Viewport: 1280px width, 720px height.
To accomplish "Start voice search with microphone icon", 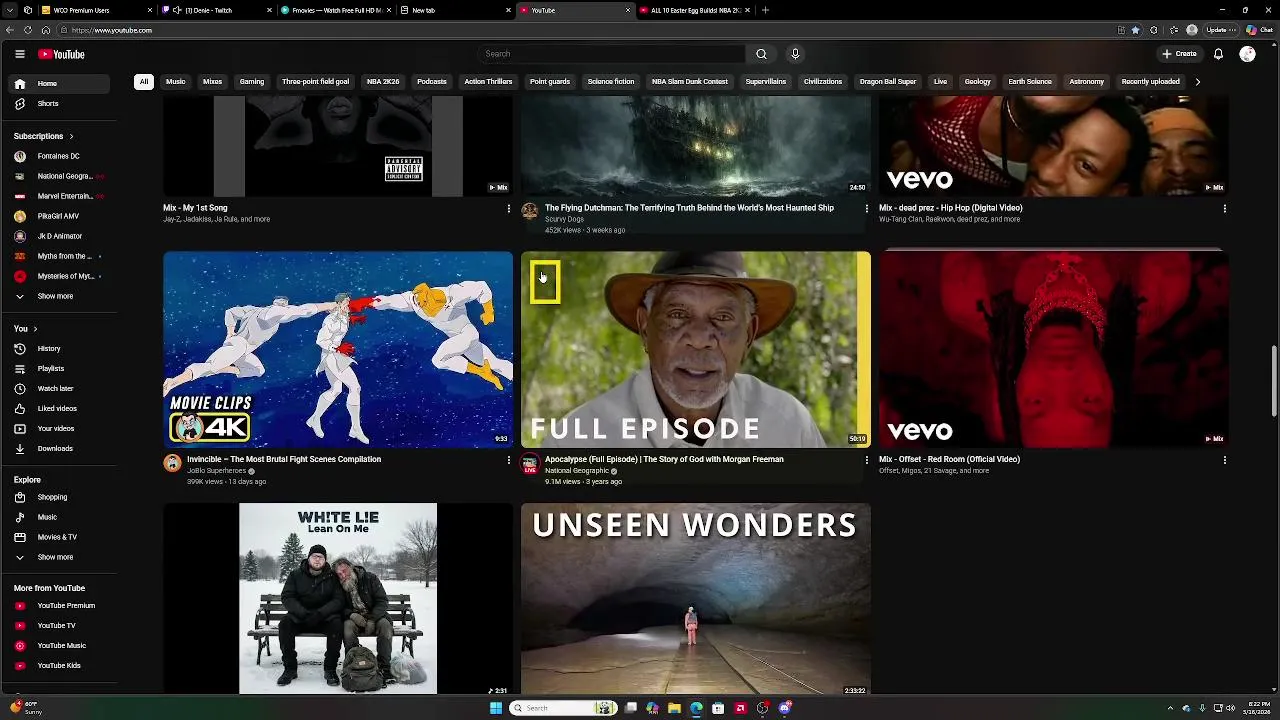I will click(795, 54).
